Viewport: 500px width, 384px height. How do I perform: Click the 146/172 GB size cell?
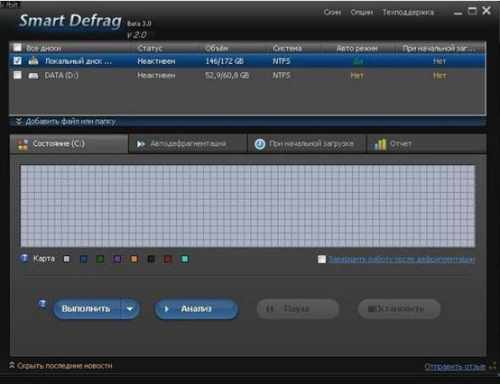[x=224, y=61]
